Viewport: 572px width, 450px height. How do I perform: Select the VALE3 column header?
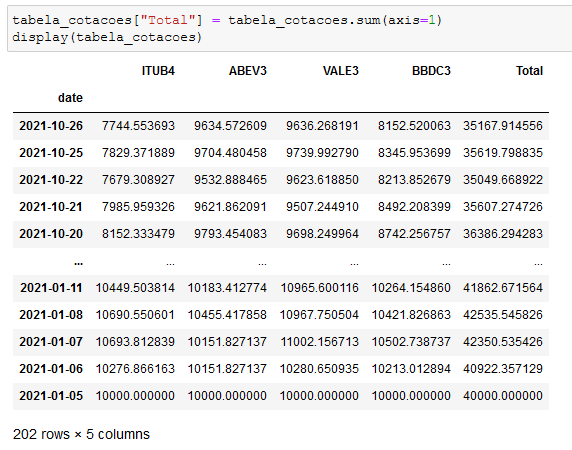coord(341,71)
